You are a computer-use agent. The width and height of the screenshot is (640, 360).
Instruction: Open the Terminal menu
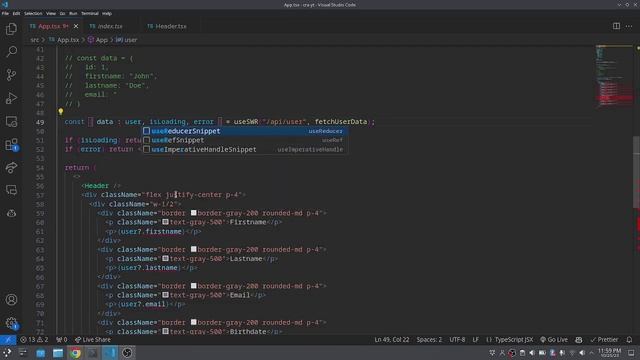[89, 13]
